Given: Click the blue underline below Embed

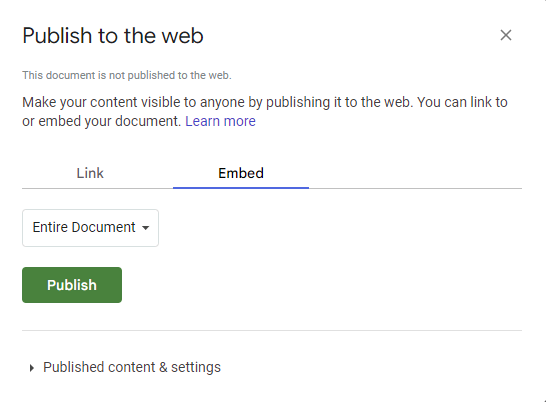Looking at the screenshot, I should click(241, 188).
